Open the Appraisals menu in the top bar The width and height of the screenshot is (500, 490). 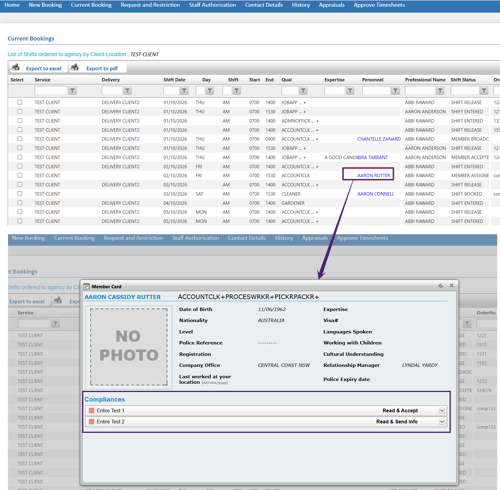[332, 5]
